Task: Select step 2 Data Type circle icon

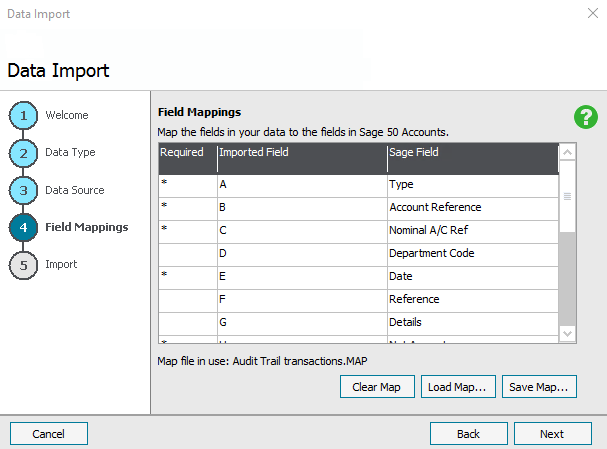Action: coord(24,153)
